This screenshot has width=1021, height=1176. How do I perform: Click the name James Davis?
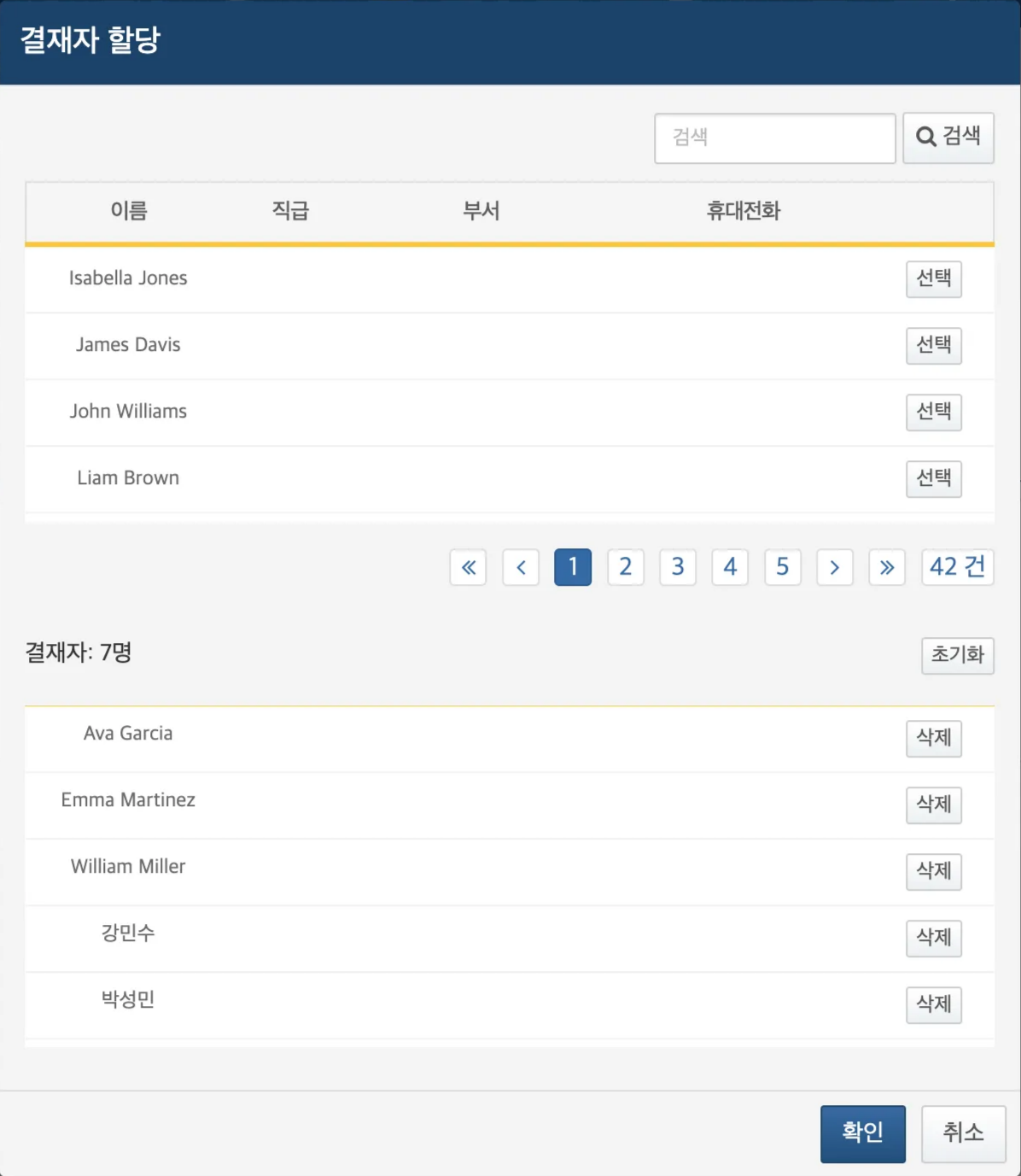pyautogui.click(x=128, y=345)
